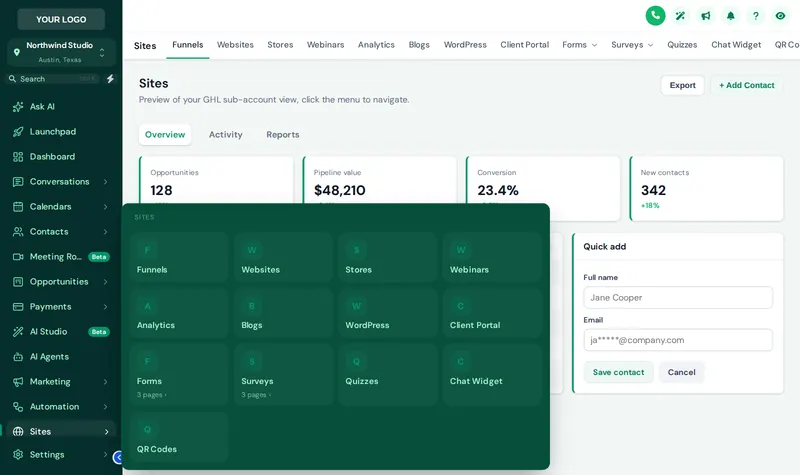Screen dimensions: 800x475
Task: Open Stores top tab
Action: click(x=280, y=45)
